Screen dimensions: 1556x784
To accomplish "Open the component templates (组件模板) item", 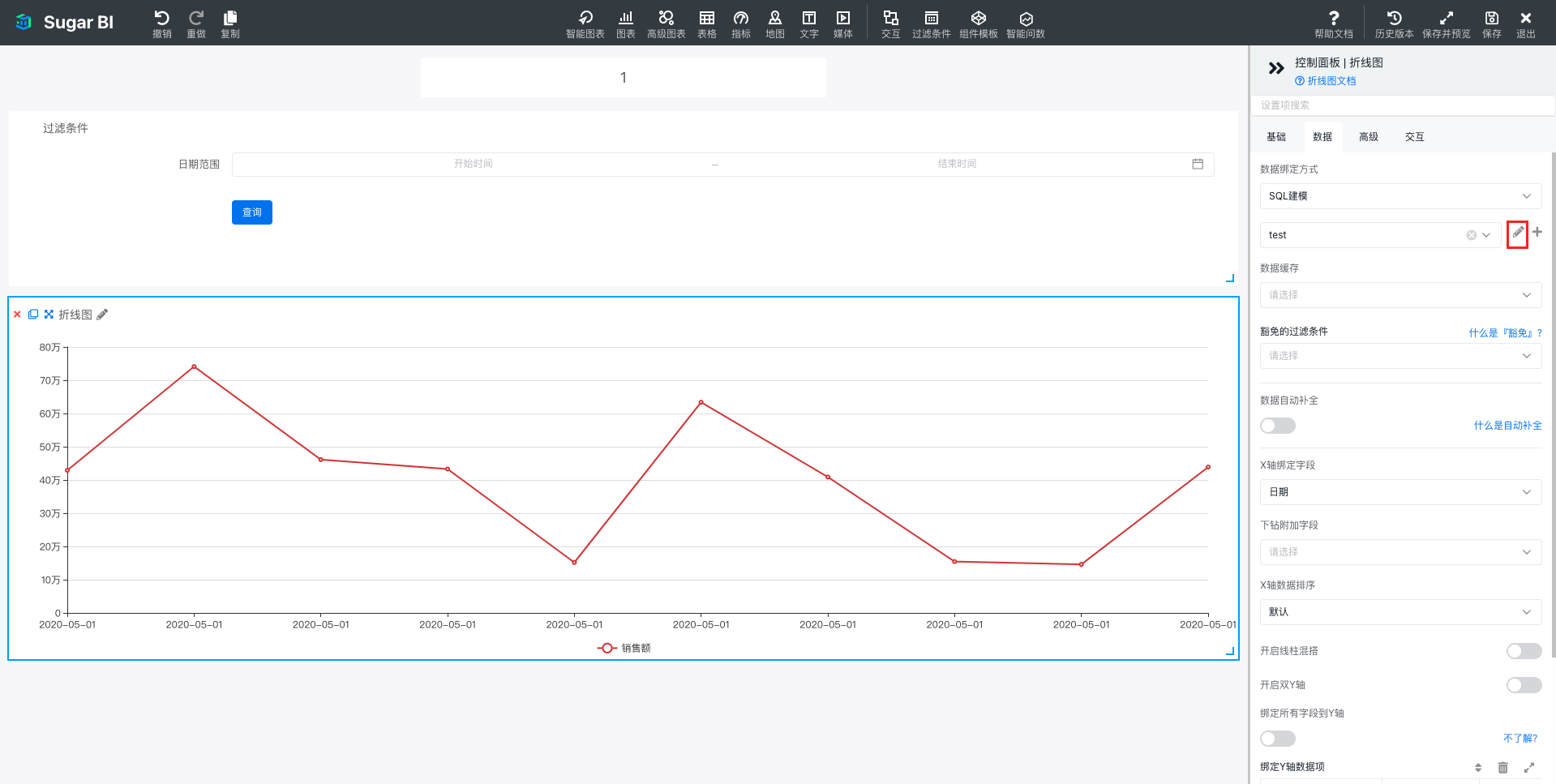I will (978, 24).
